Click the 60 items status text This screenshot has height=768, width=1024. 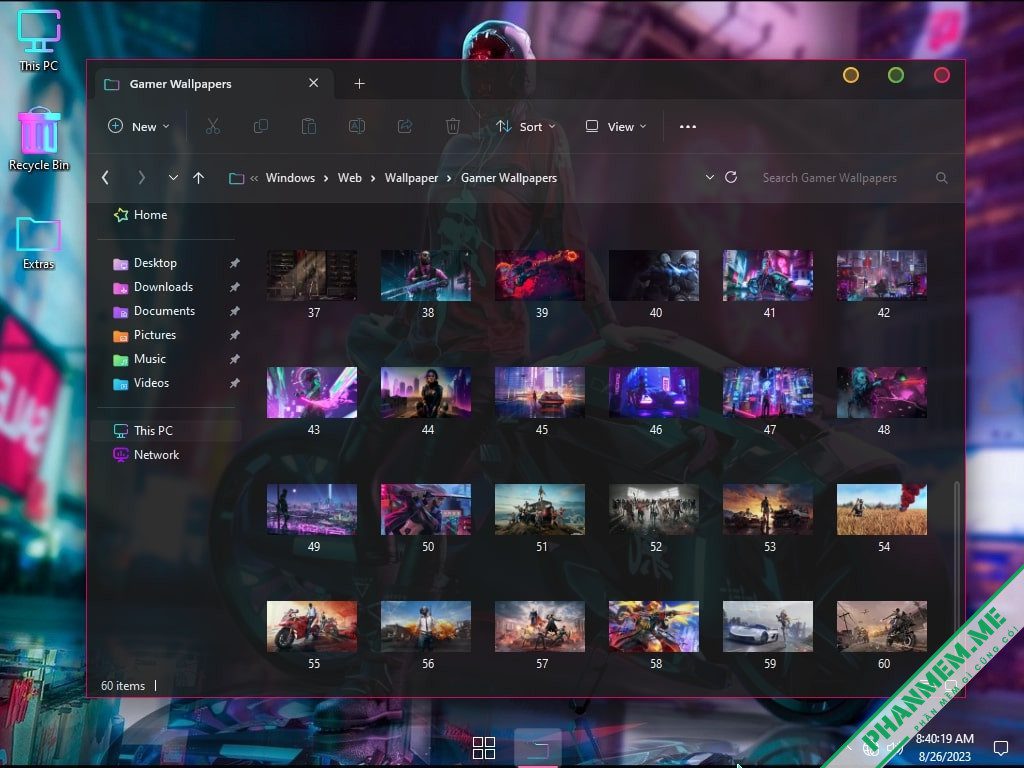123,686
